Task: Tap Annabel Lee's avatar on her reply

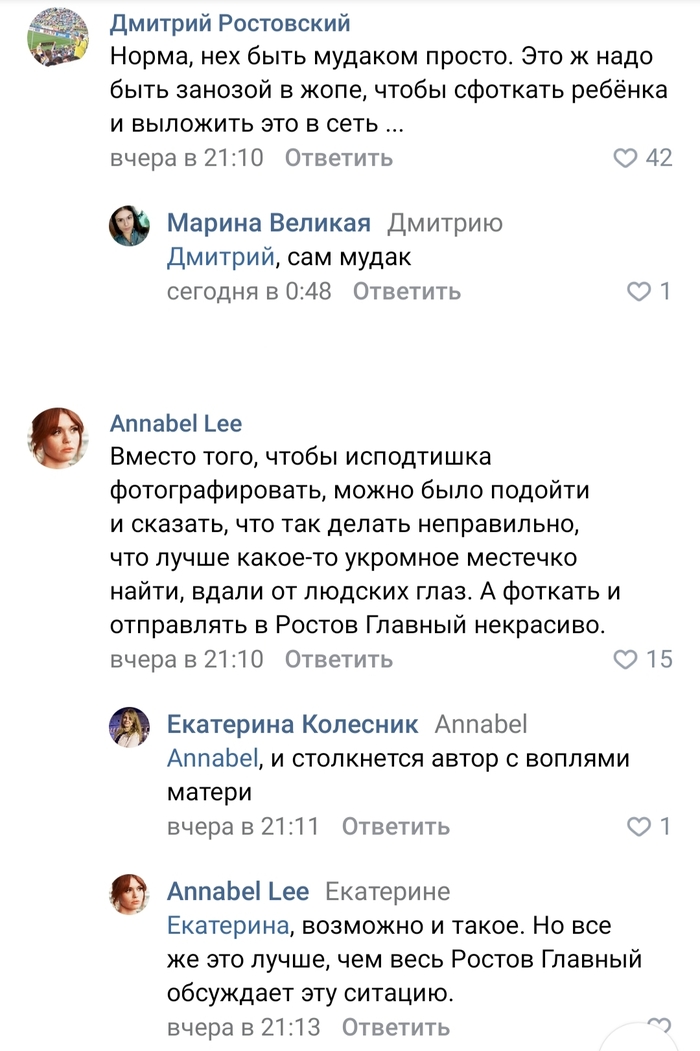Action: [129, 894]
